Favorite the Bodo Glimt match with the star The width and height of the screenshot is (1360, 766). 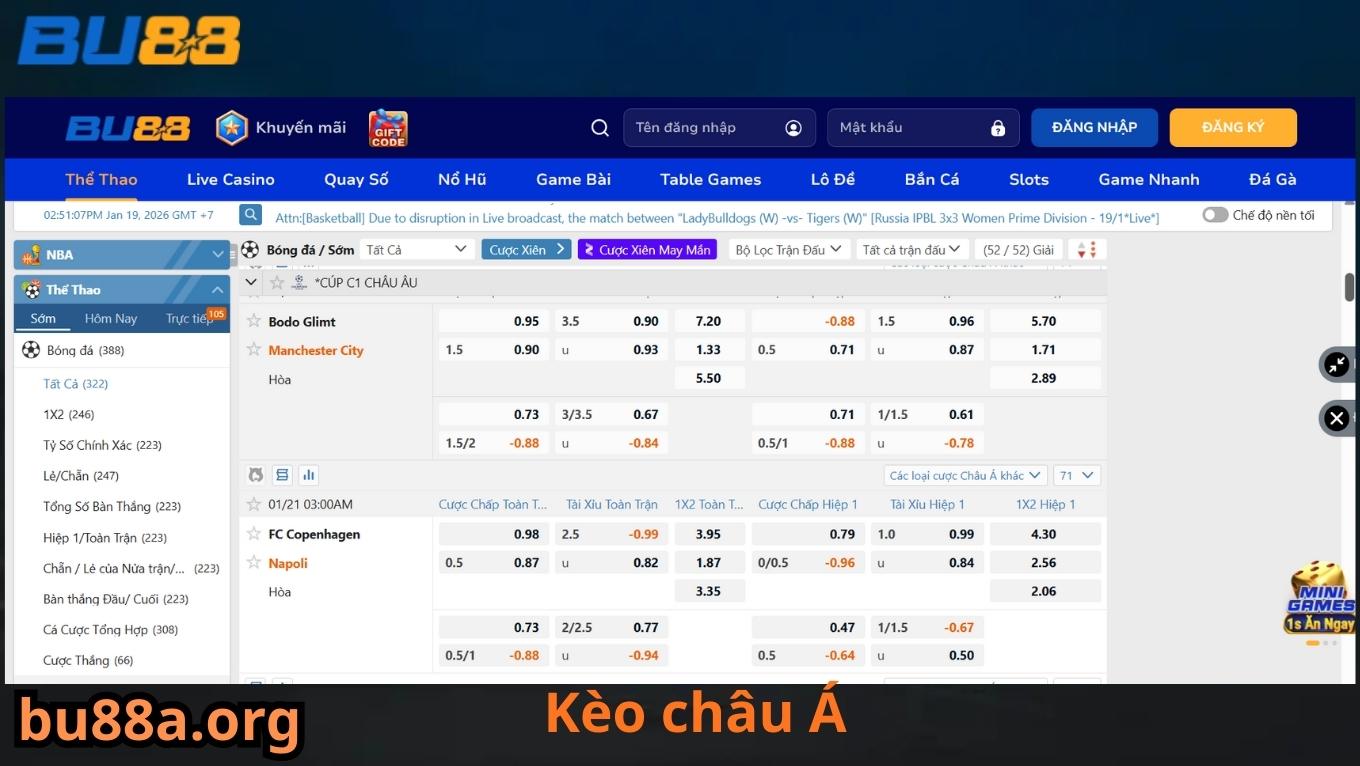pyautogui.click(x=254, y=321)
